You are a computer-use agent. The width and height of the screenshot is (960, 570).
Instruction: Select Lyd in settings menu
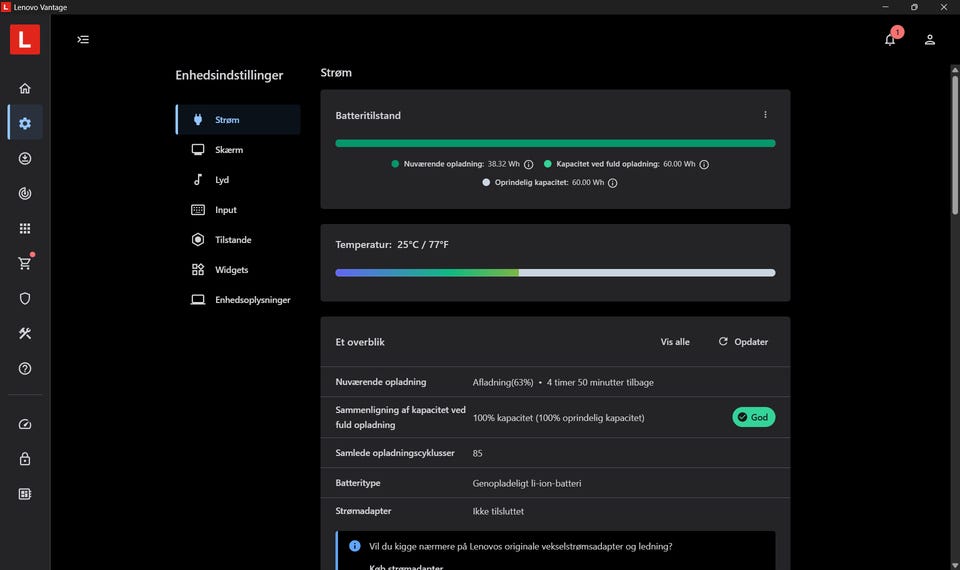[238, 179]
